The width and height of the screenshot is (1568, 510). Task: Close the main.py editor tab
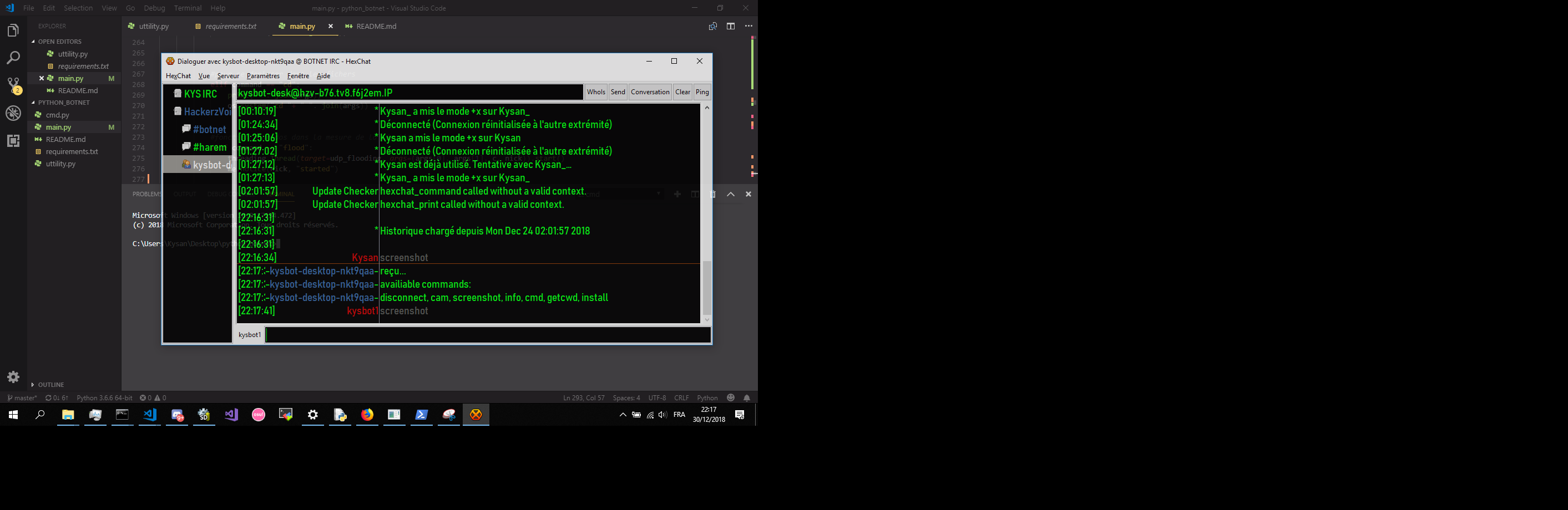point(331,26)
